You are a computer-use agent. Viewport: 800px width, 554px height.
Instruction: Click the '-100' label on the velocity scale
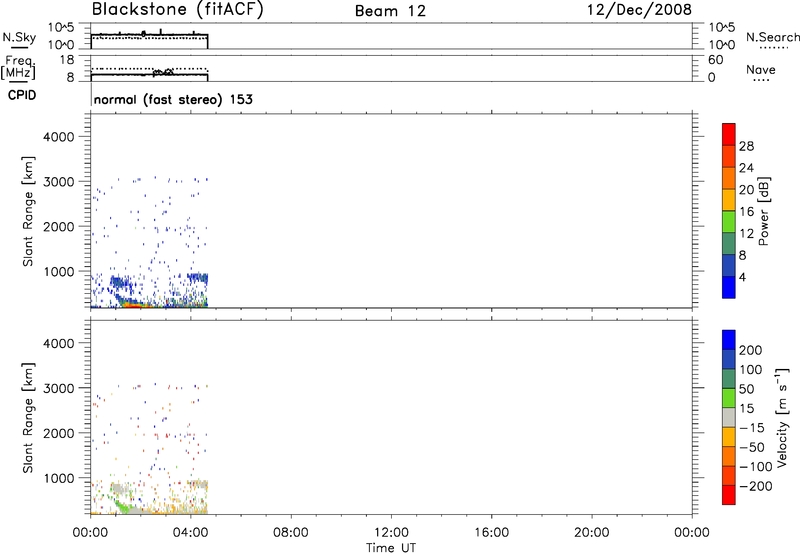[x=756, y=467]
